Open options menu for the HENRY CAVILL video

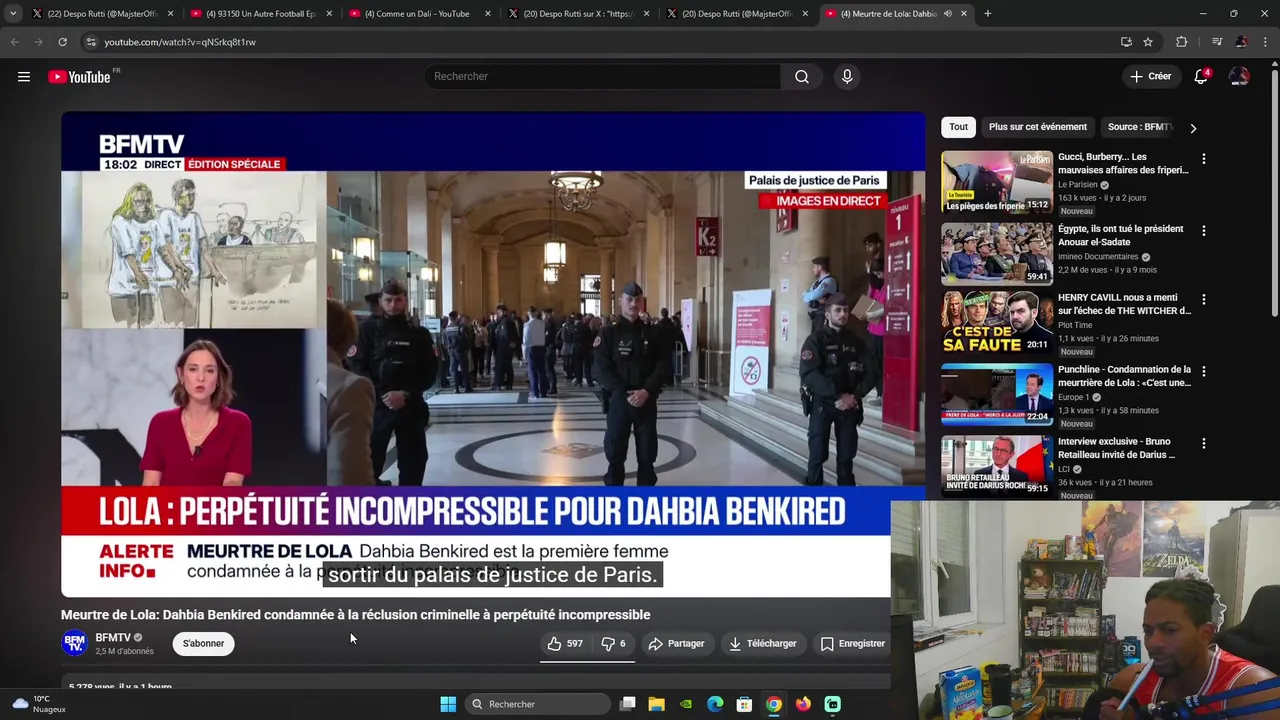pos(1204,299)
